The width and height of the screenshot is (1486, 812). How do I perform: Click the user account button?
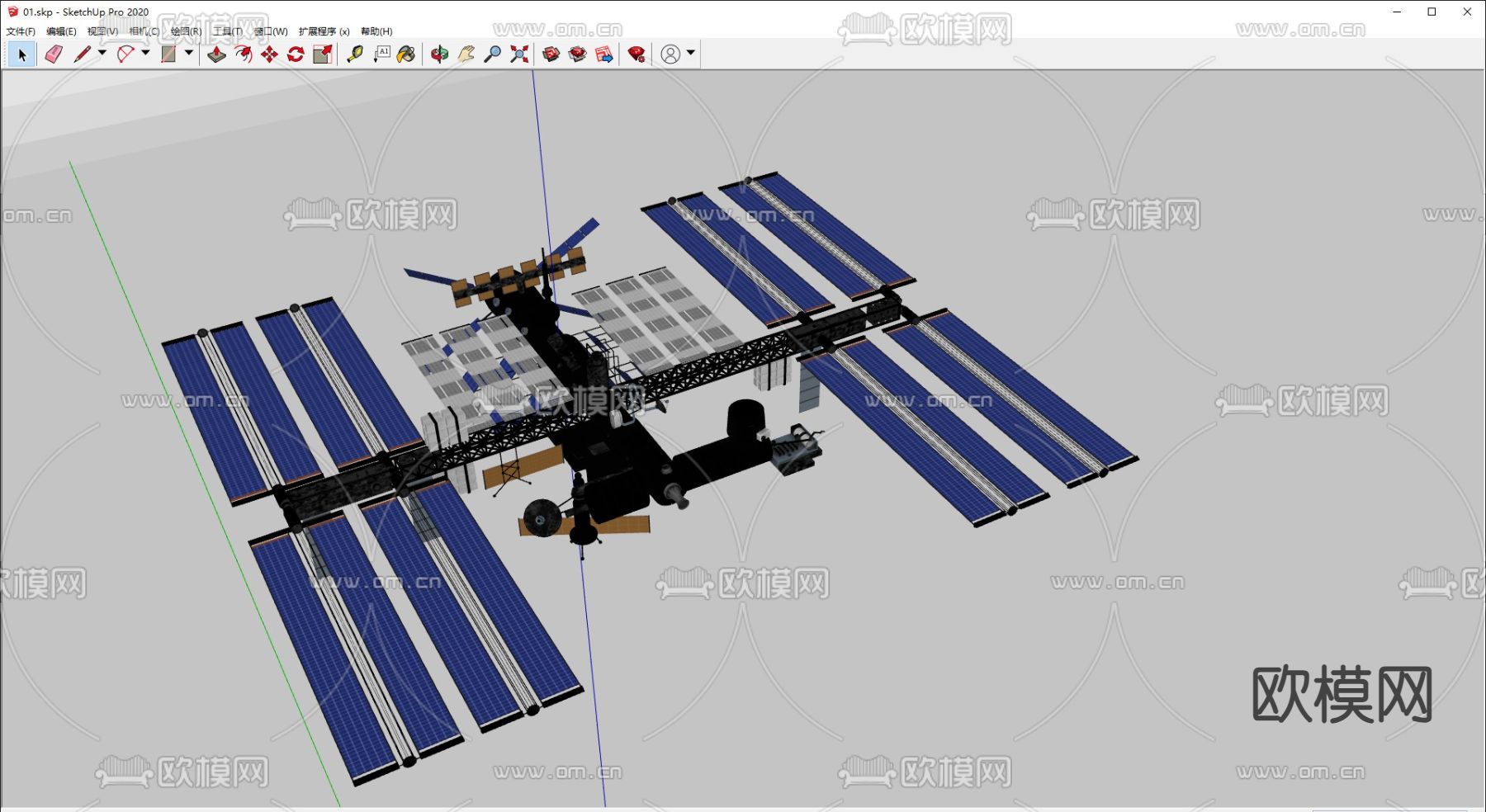point(670,54)
